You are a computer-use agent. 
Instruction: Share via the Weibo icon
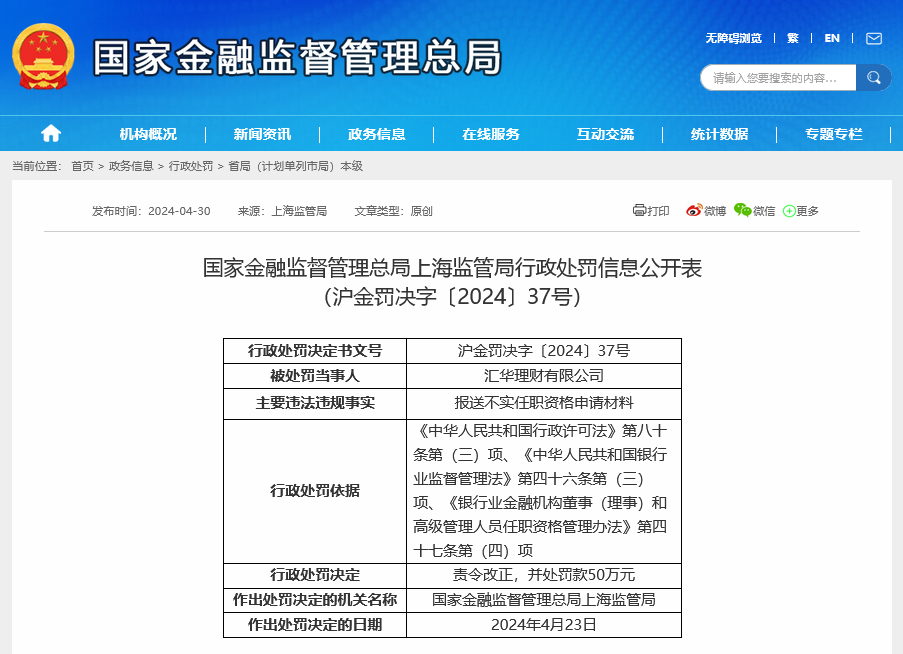pyautogui.click(x=694, y=210)
